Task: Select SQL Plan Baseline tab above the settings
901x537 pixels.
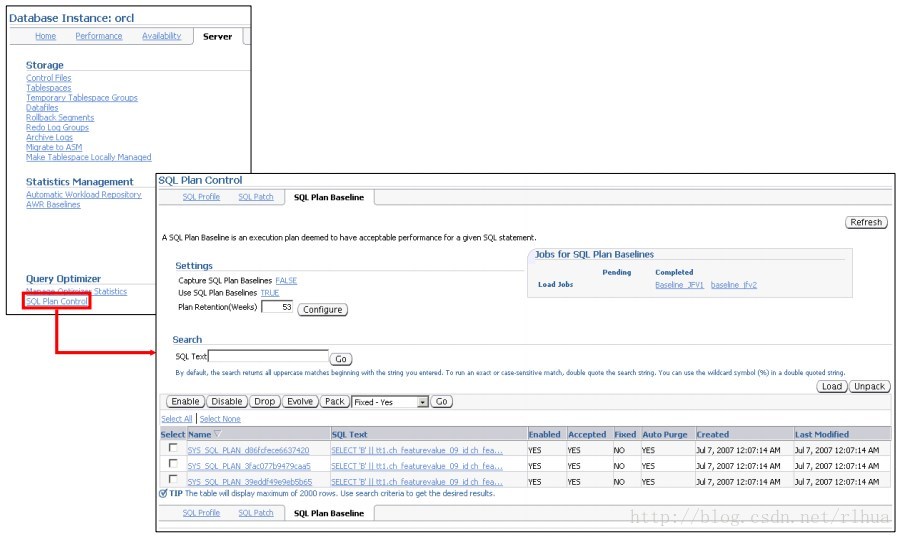Action: pos(329,197)
